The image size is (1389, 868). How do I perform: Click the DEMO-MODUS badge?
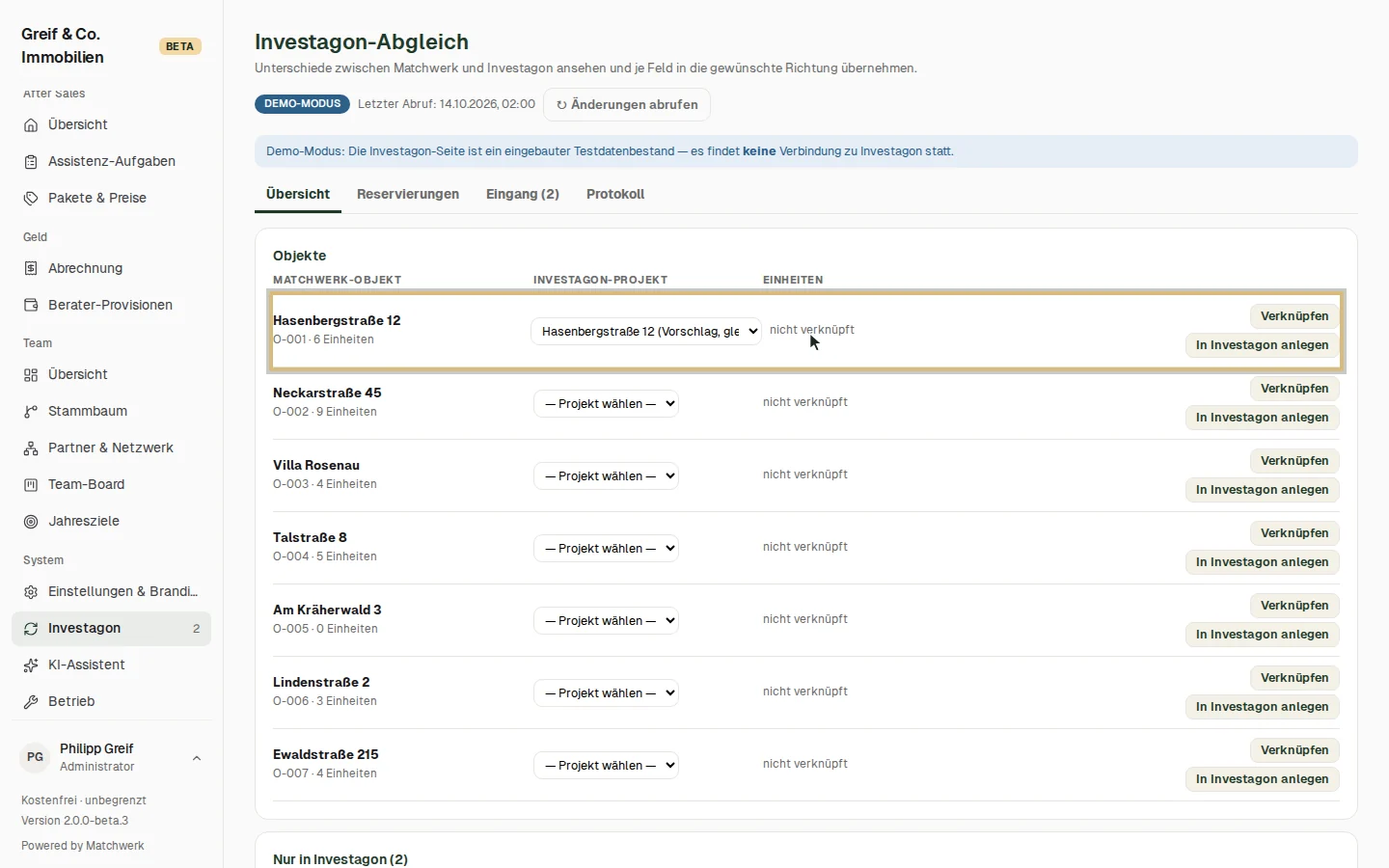tap(303, 104)
